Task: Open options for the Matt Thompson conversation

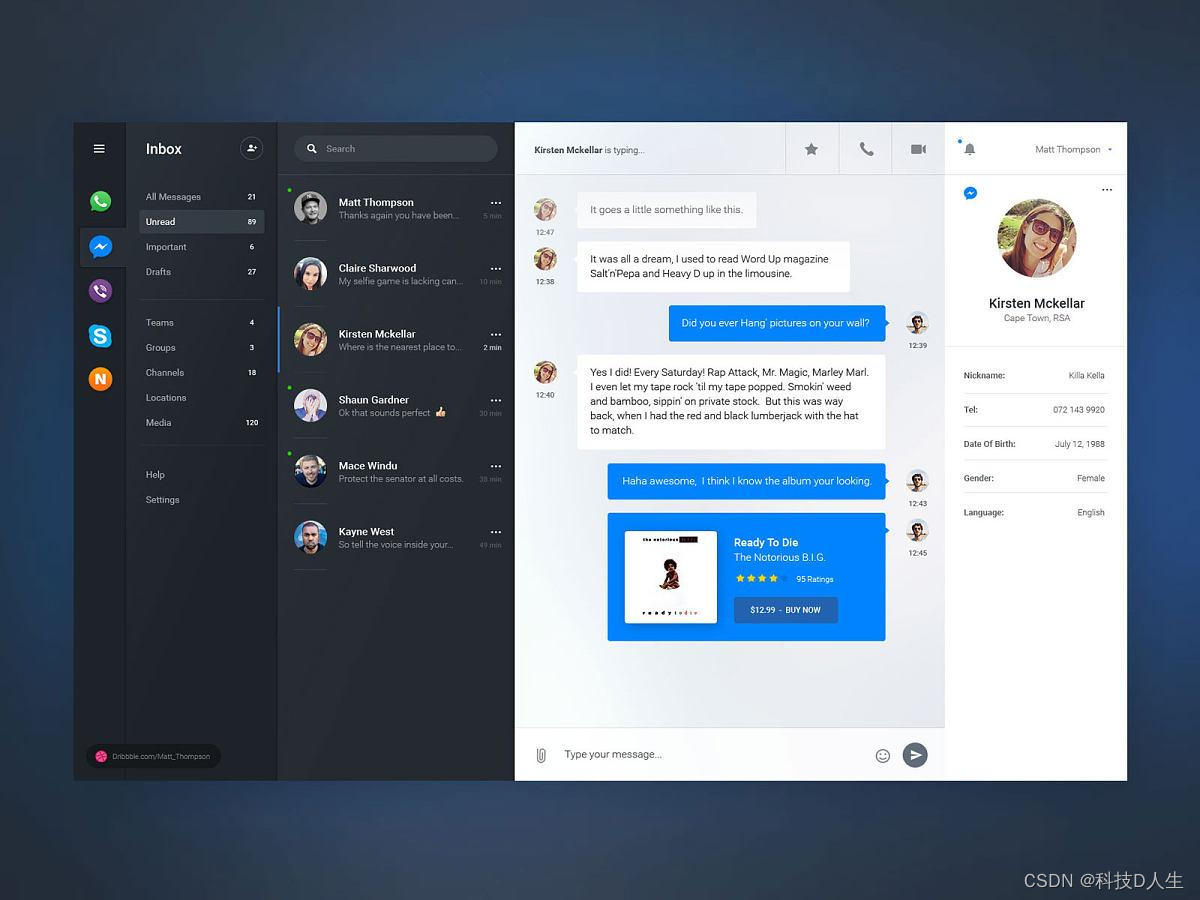Action: pyautogui.click(x=496, y=203)
